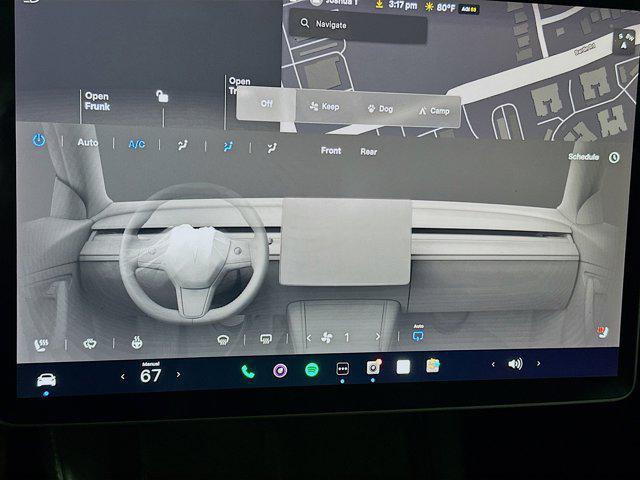Click the Navigate search field

tap(358, 26)
